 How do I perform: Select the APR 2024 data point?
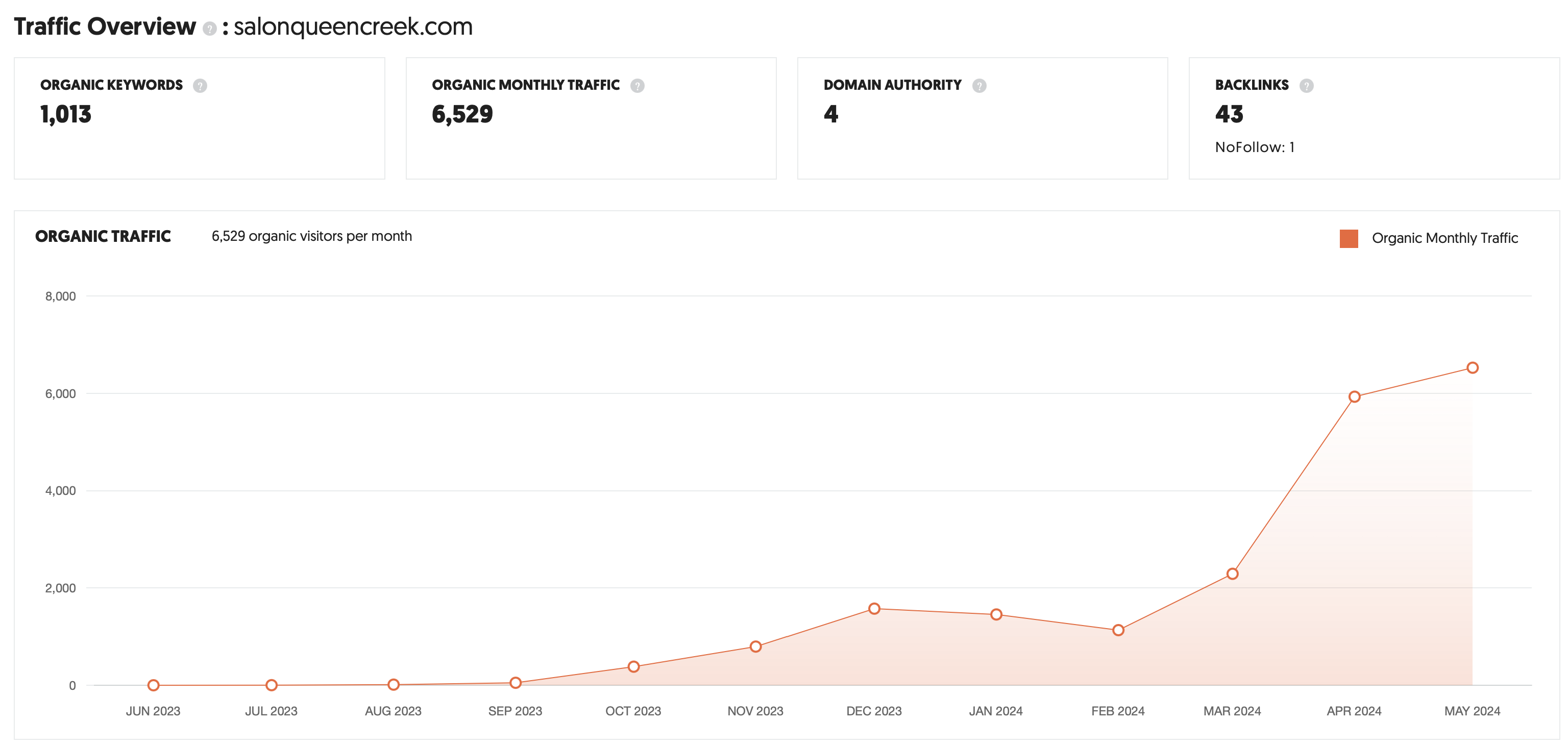point(1354,396)
